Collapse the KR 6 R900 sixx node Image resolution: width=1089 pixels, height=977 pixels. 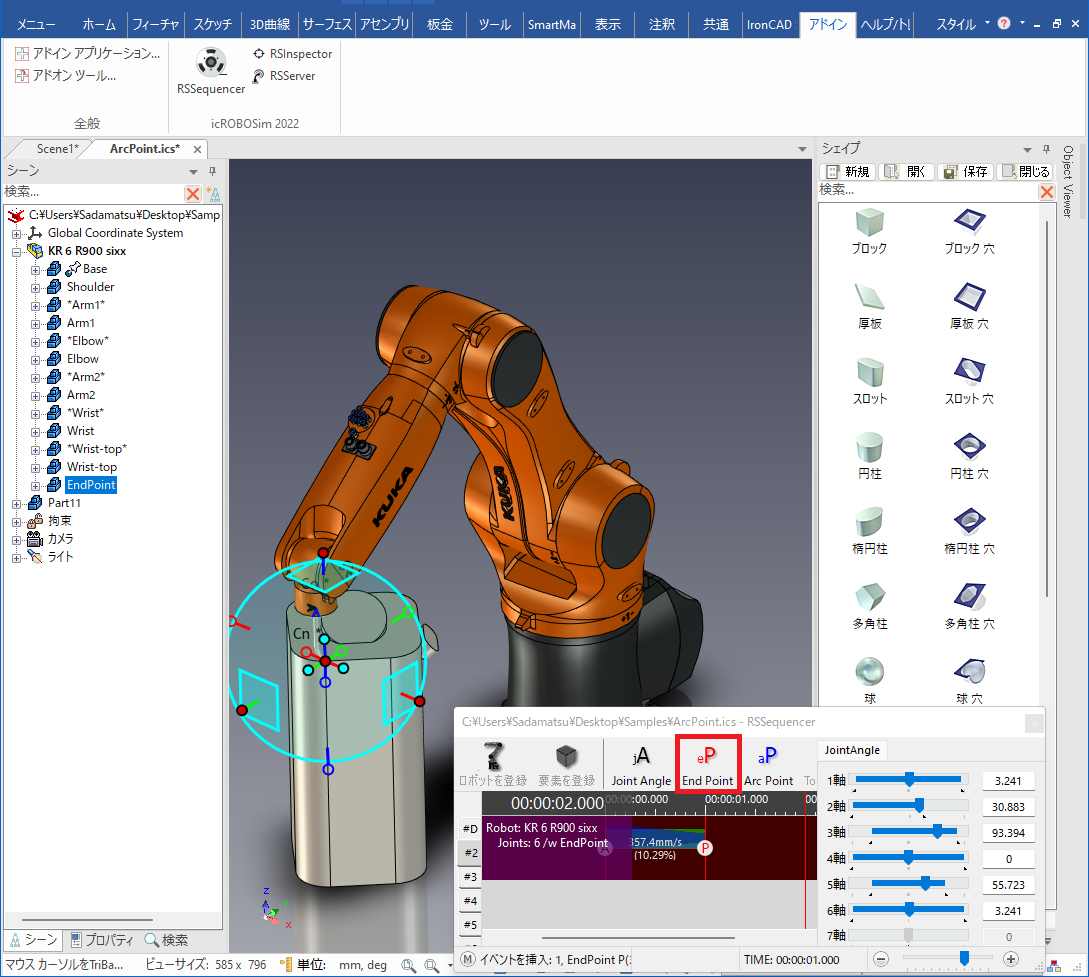17,251
